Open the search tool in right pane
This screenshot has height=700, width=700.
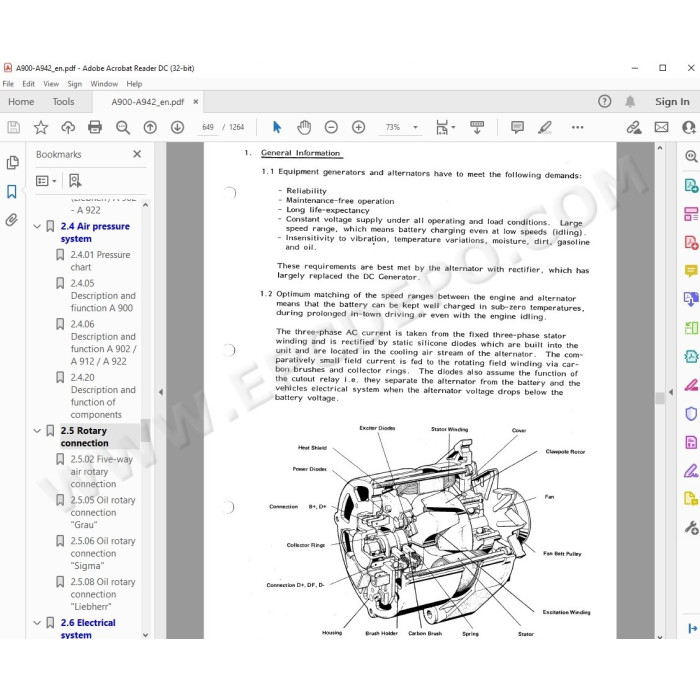click(691, 156)
